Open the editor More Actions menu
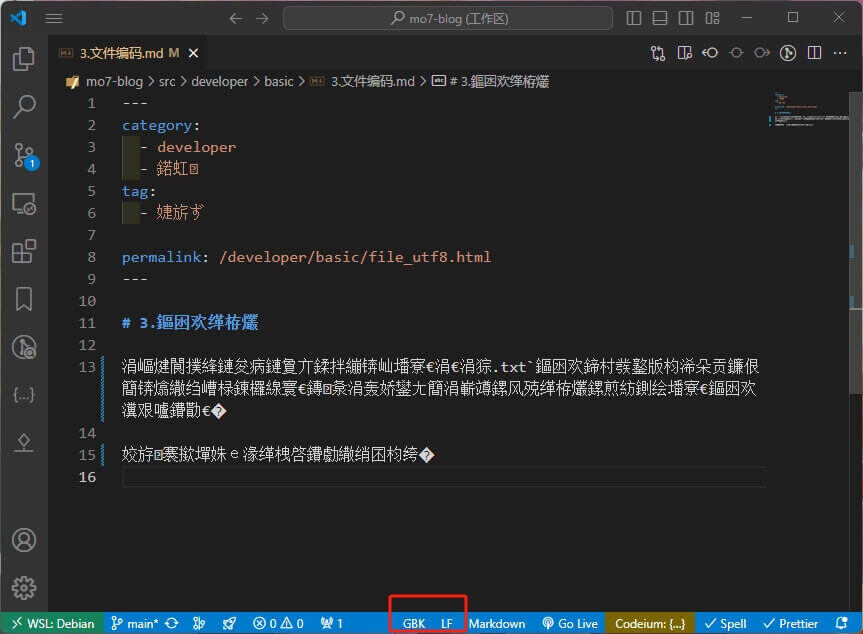 click(840, 53)
